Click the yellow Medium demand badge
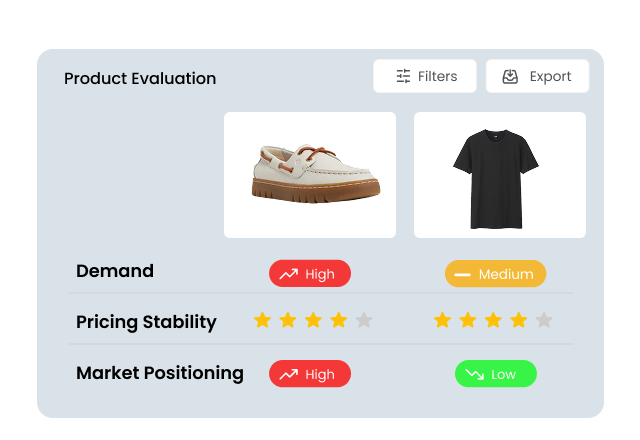The width and height of the screenshot is (640, 440). [x=496, y=274]
